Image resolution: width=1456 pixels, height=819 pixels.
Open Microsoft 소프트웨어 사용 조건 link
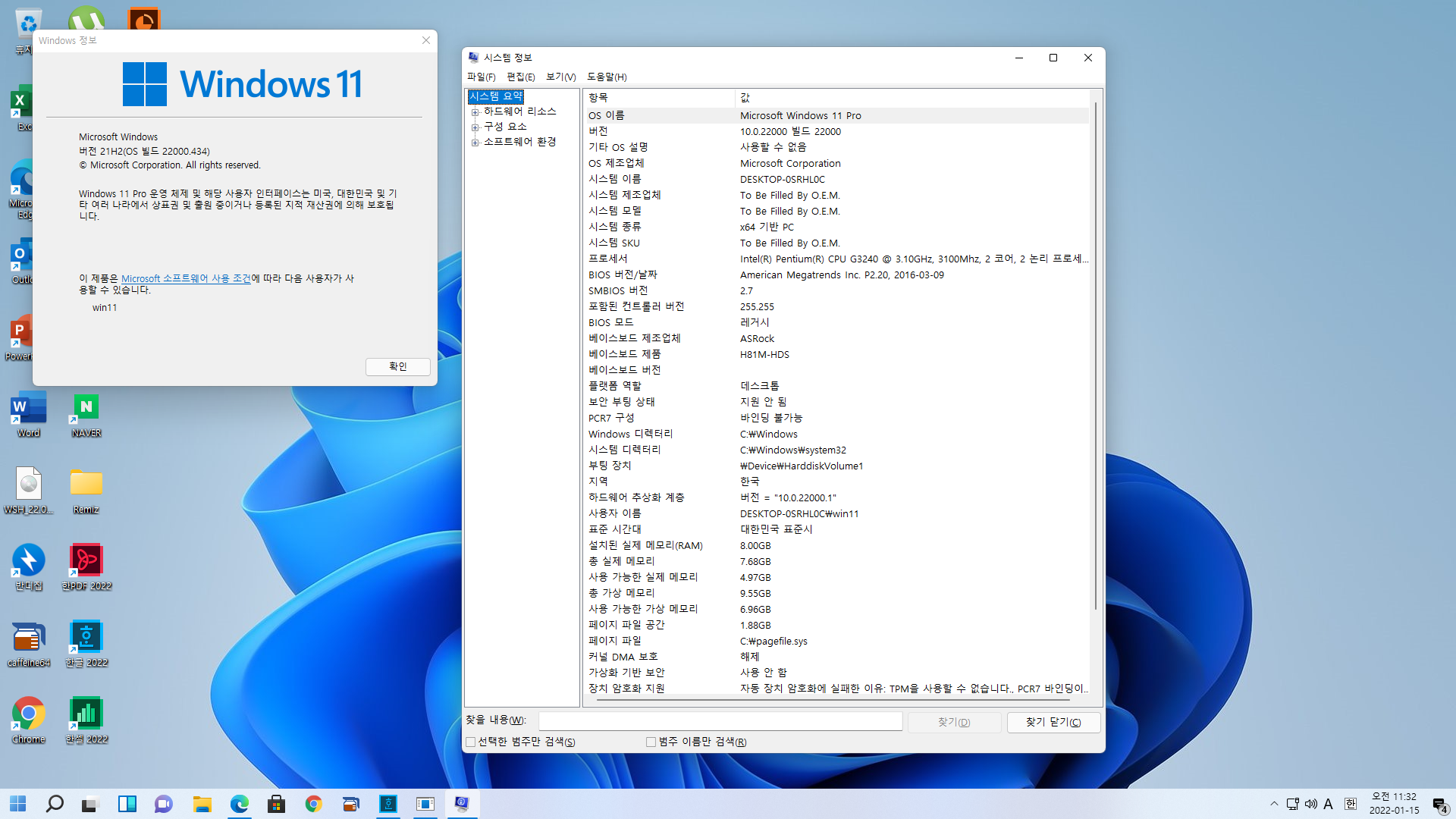click(x=186, y=278)
